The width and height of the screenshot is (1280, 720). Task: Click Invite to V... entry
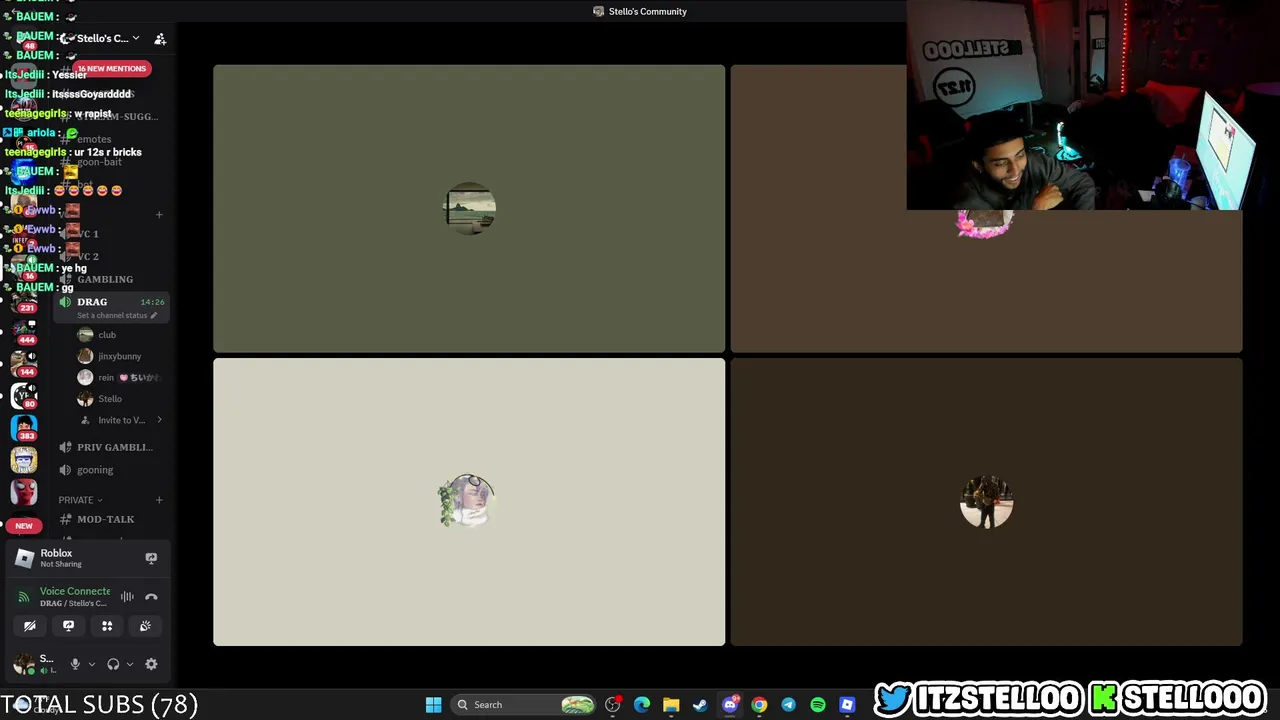point(121,420)
